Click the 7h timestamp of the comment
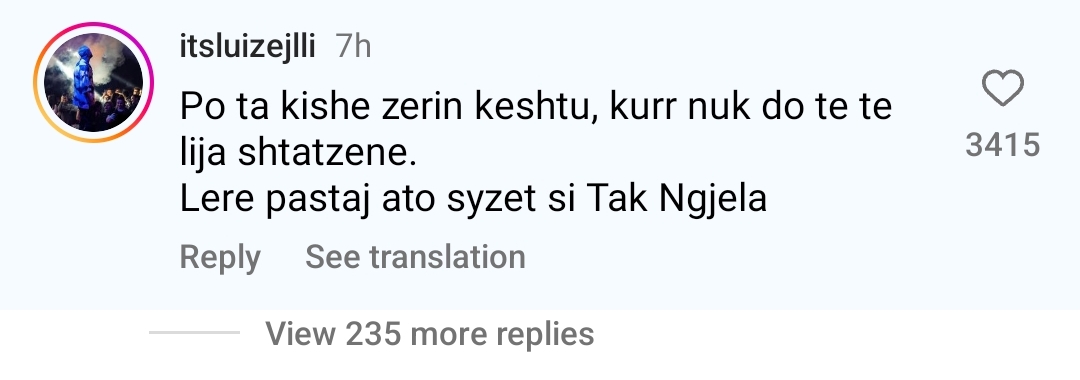This screenshot has height=380, width=1080. coord(353,47)
